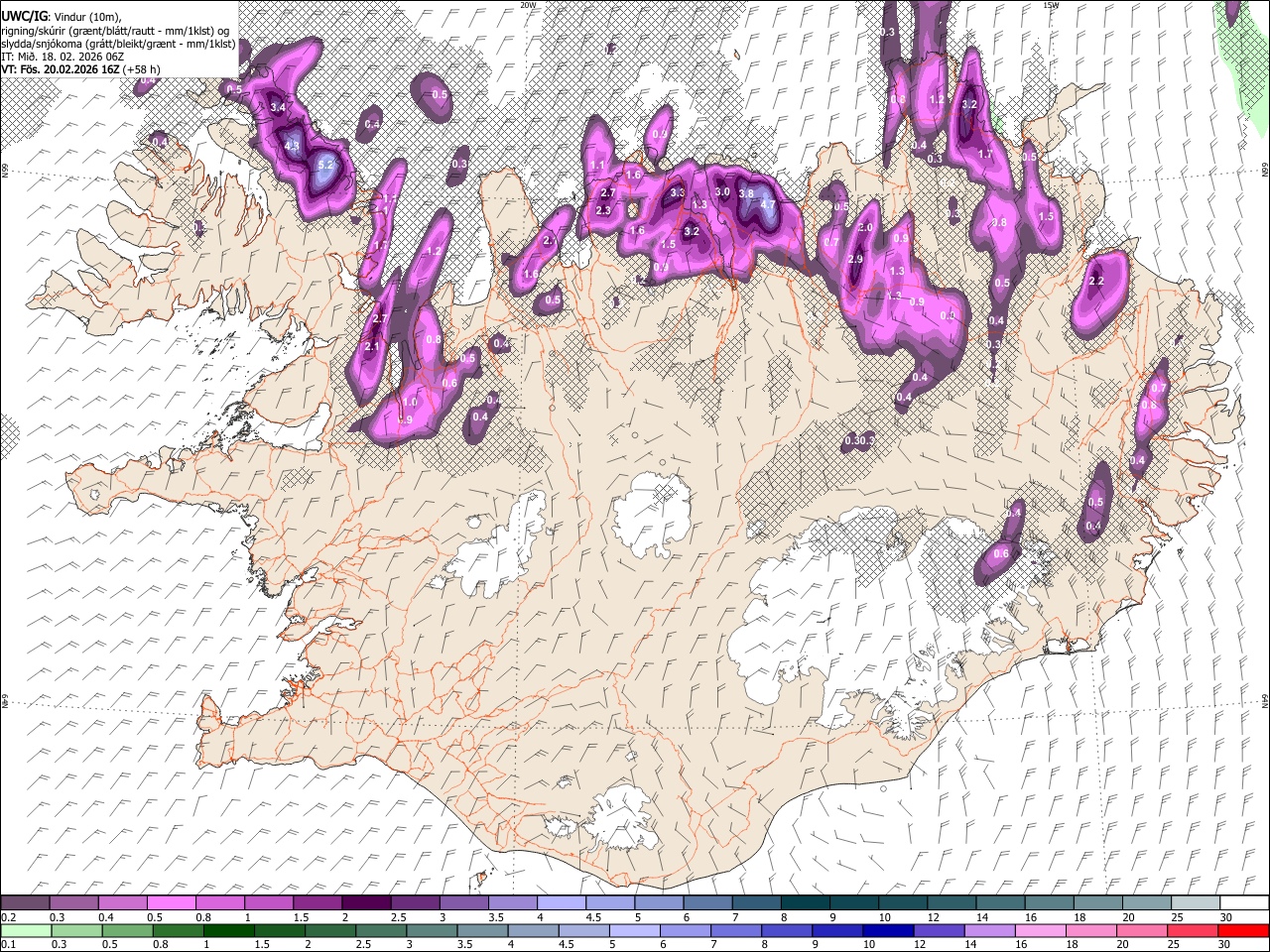Click the 2.2 value in the eastern snow cell
This screenshot has height=952, width=1270.
(x=1096, y=282)
